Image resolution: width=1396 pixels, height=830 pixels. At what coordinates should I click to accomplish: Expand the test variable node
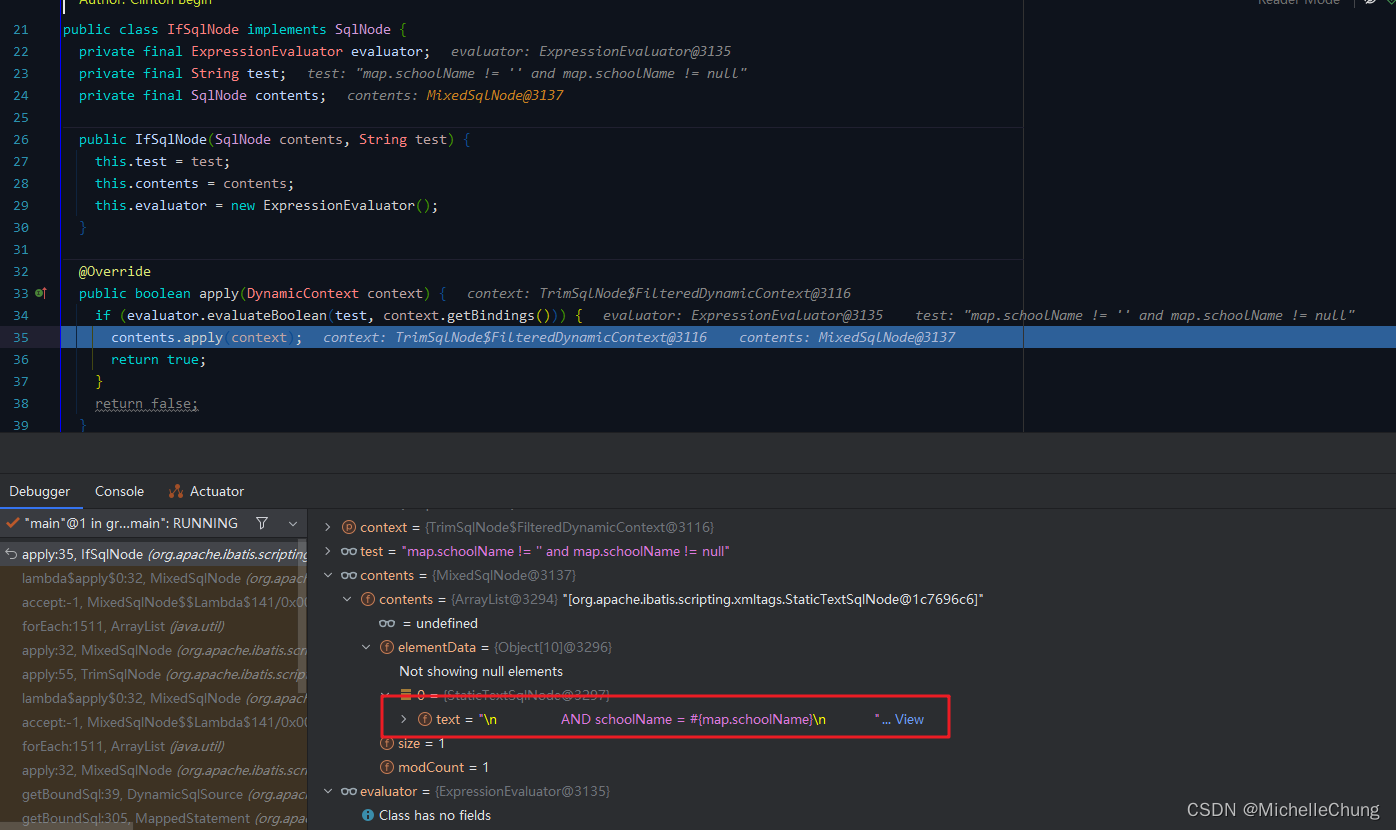tap(328, 551)
